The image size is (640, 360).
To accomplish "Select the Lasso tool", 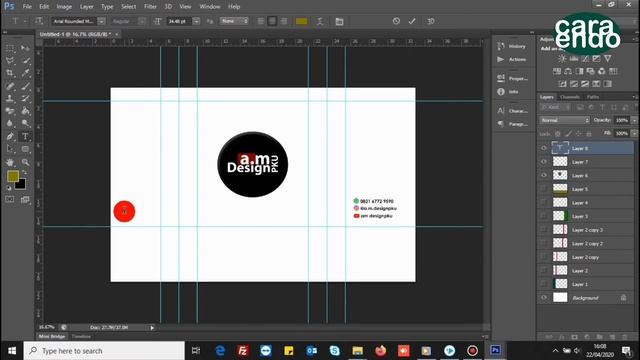I will pyautogui.click(x=10, y=61).
